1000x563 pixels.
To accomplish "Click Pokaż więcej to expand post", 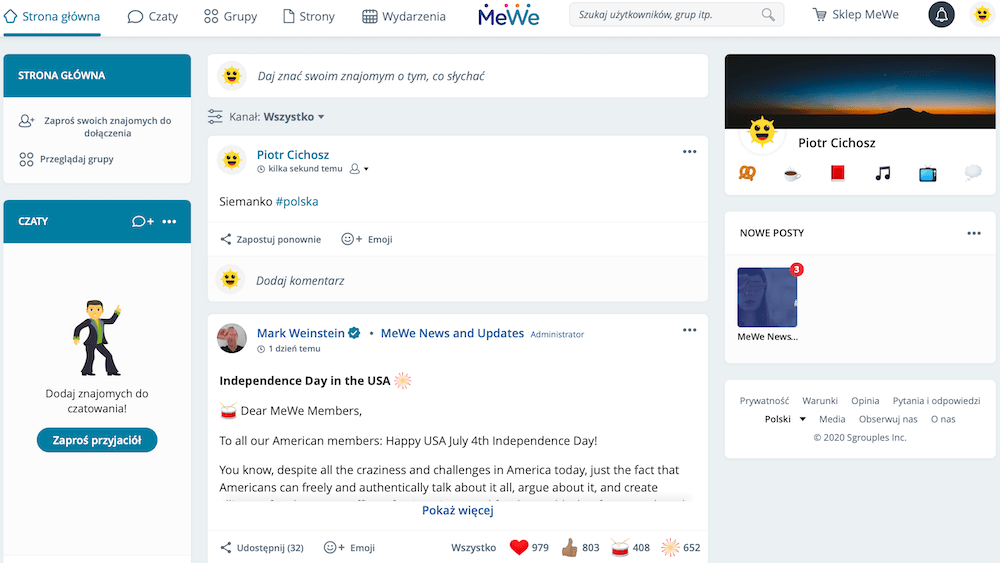I will pos(457,510).
